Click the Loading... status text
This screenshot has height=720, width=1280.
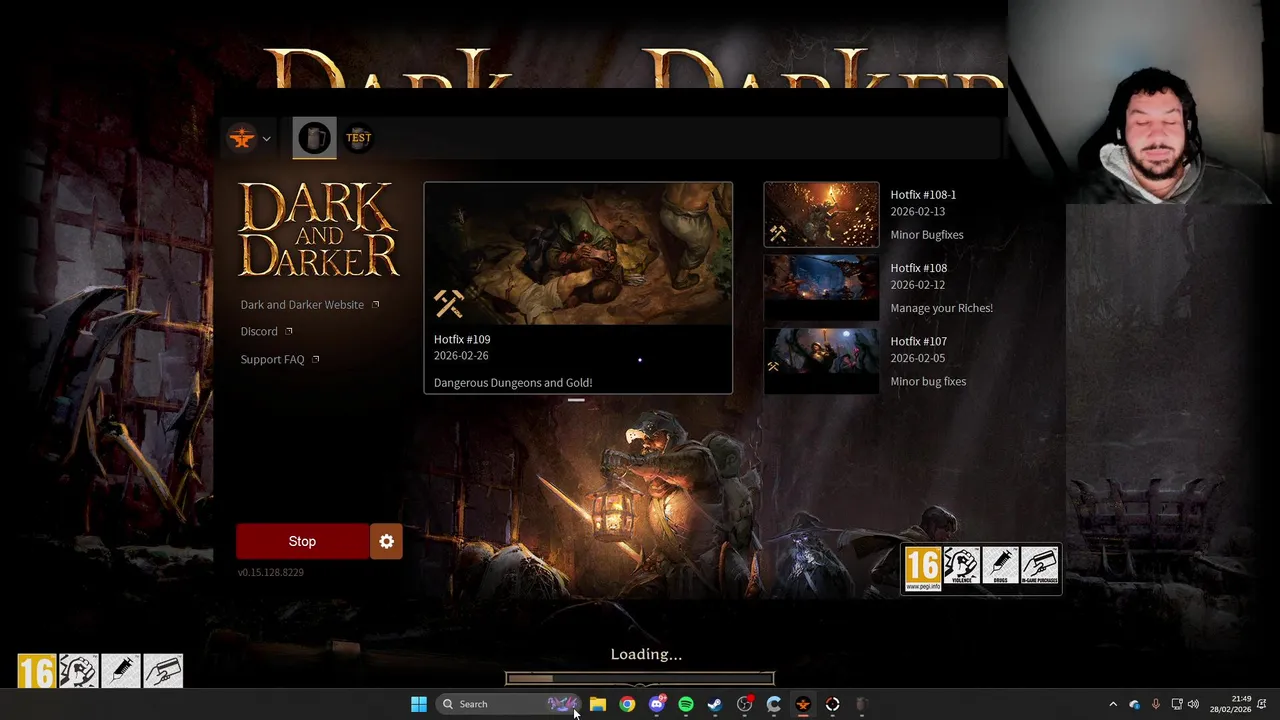(646, 654)
